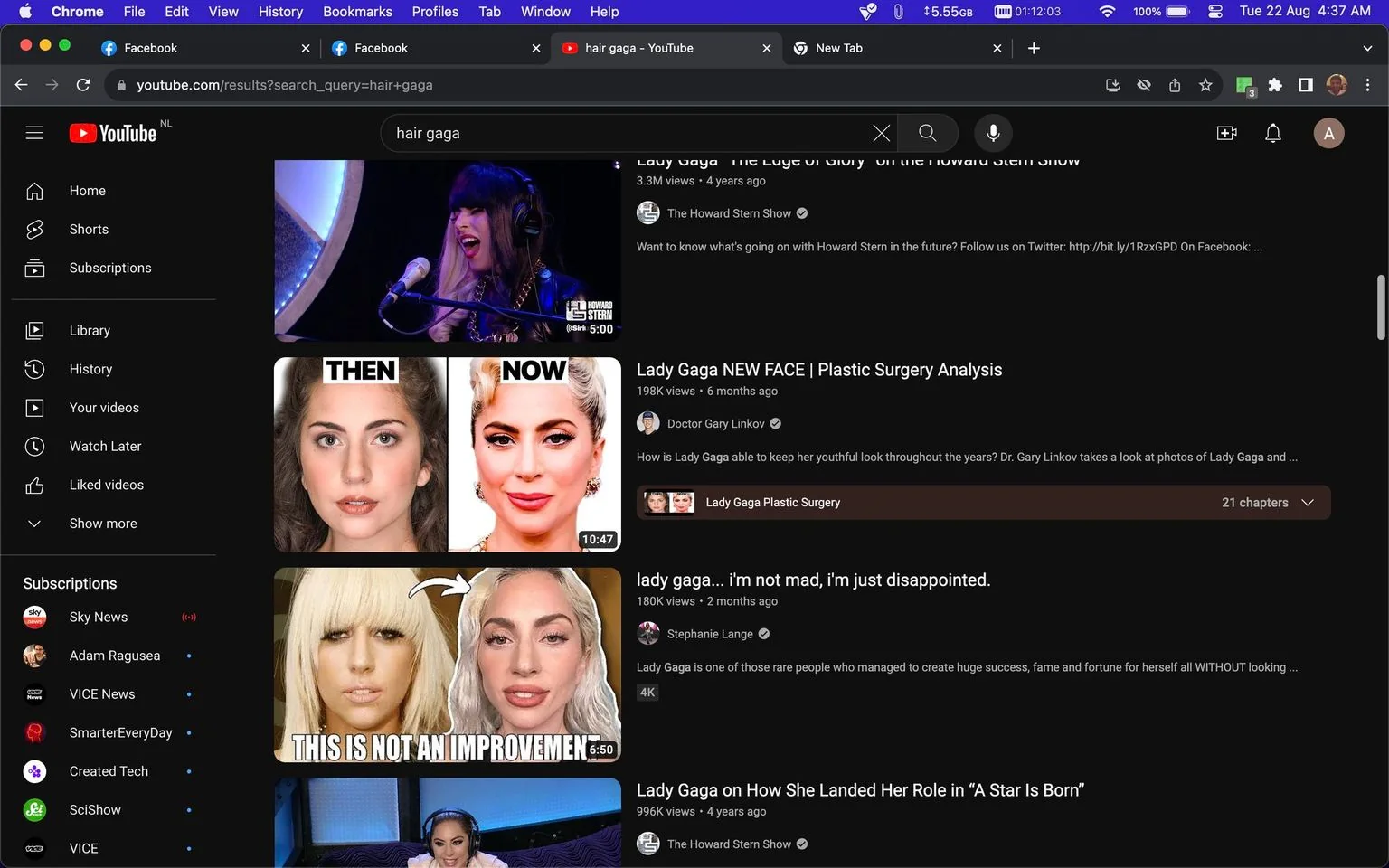Close the hair gaga YouTube tab
Viewport: 1389px width, 868px height.
[767, 48]
